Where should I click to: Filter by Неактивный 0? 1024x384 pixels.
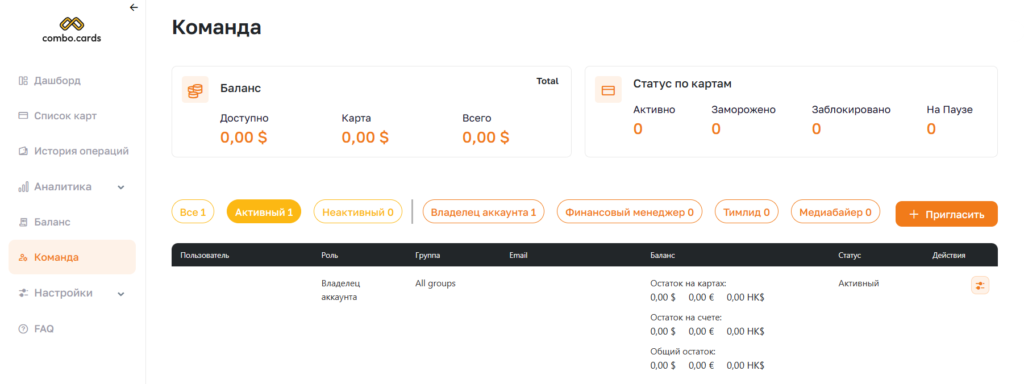click(x=358, y=212)
